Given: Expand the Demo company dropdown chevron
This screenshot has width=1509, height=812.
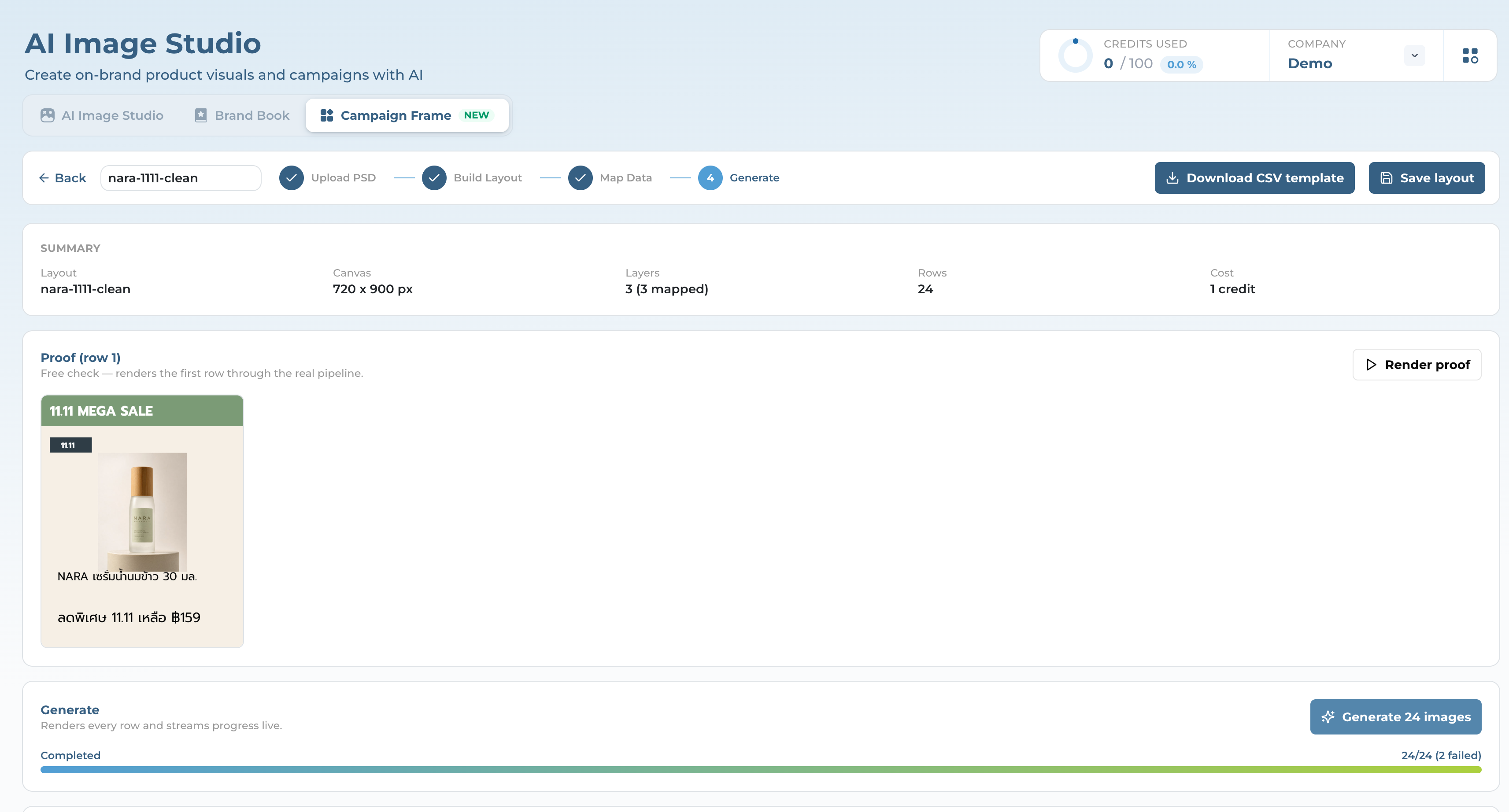Looking at the screenshot, I should coord(1414,55).
